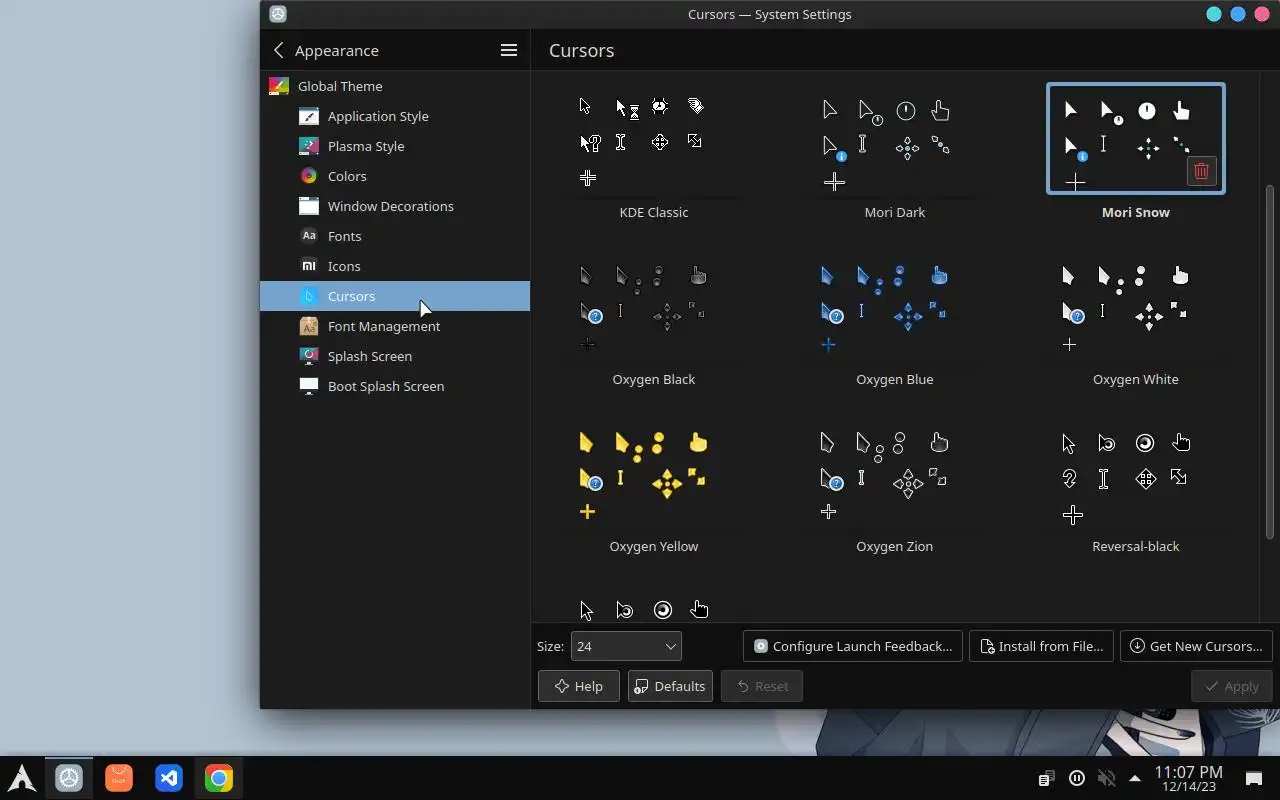
Task: Click the Application Style icon
Action: click(x=309, y=116)
